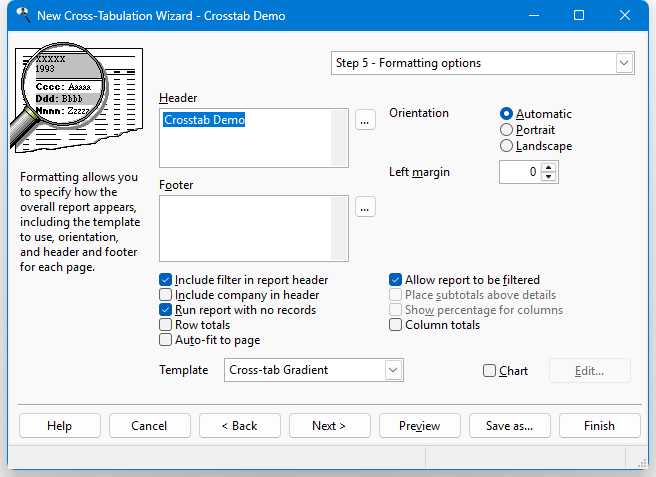Viewport: 656px width, 477px height.
Task: Open the Header editor ellipsis button
Action: click(x=365, y=120)
